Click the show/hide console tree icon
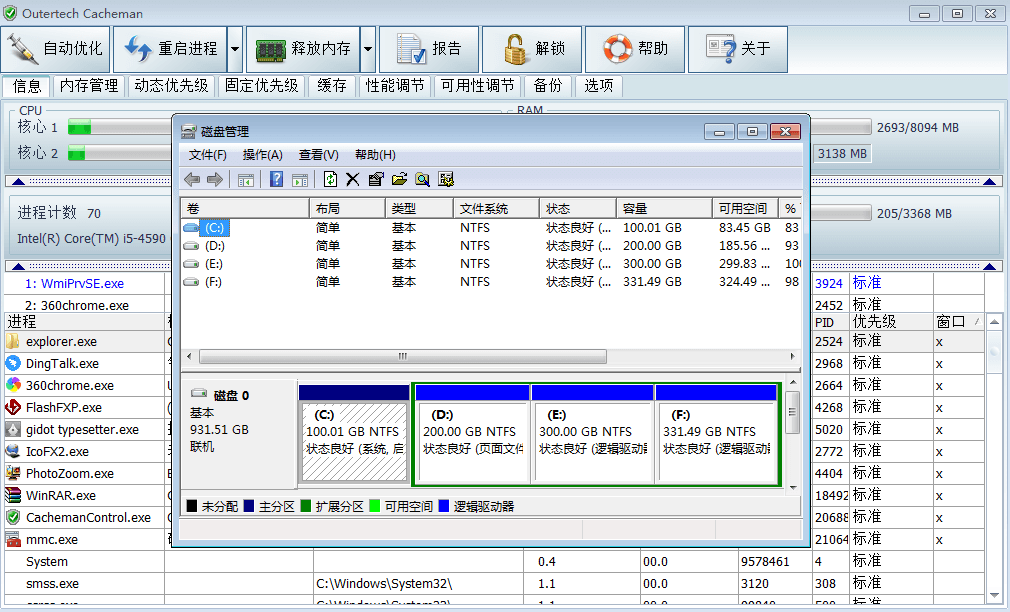This screenshot has width=1010, height=612. (246, 179)
